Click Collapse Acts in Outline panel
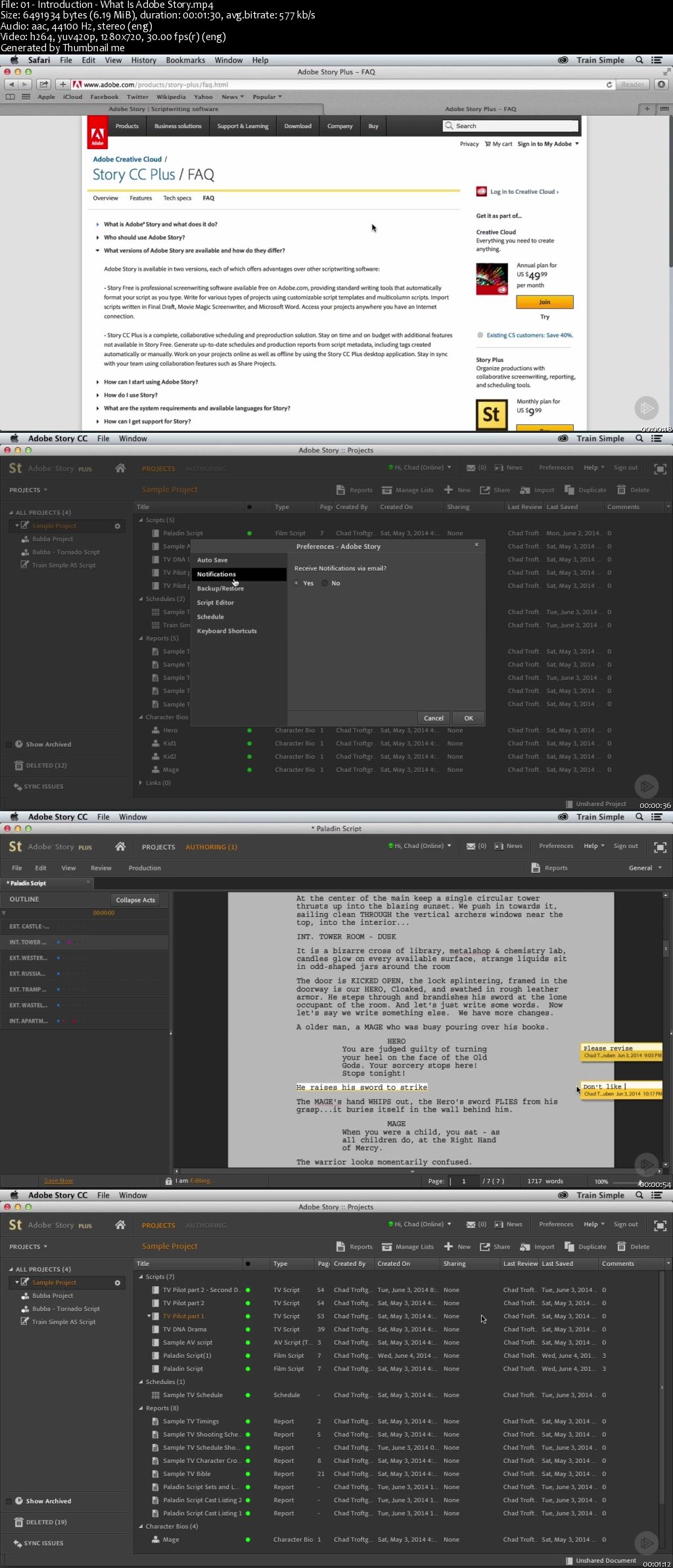Screen dimensions: 673x1568 [x=135, y=900]
